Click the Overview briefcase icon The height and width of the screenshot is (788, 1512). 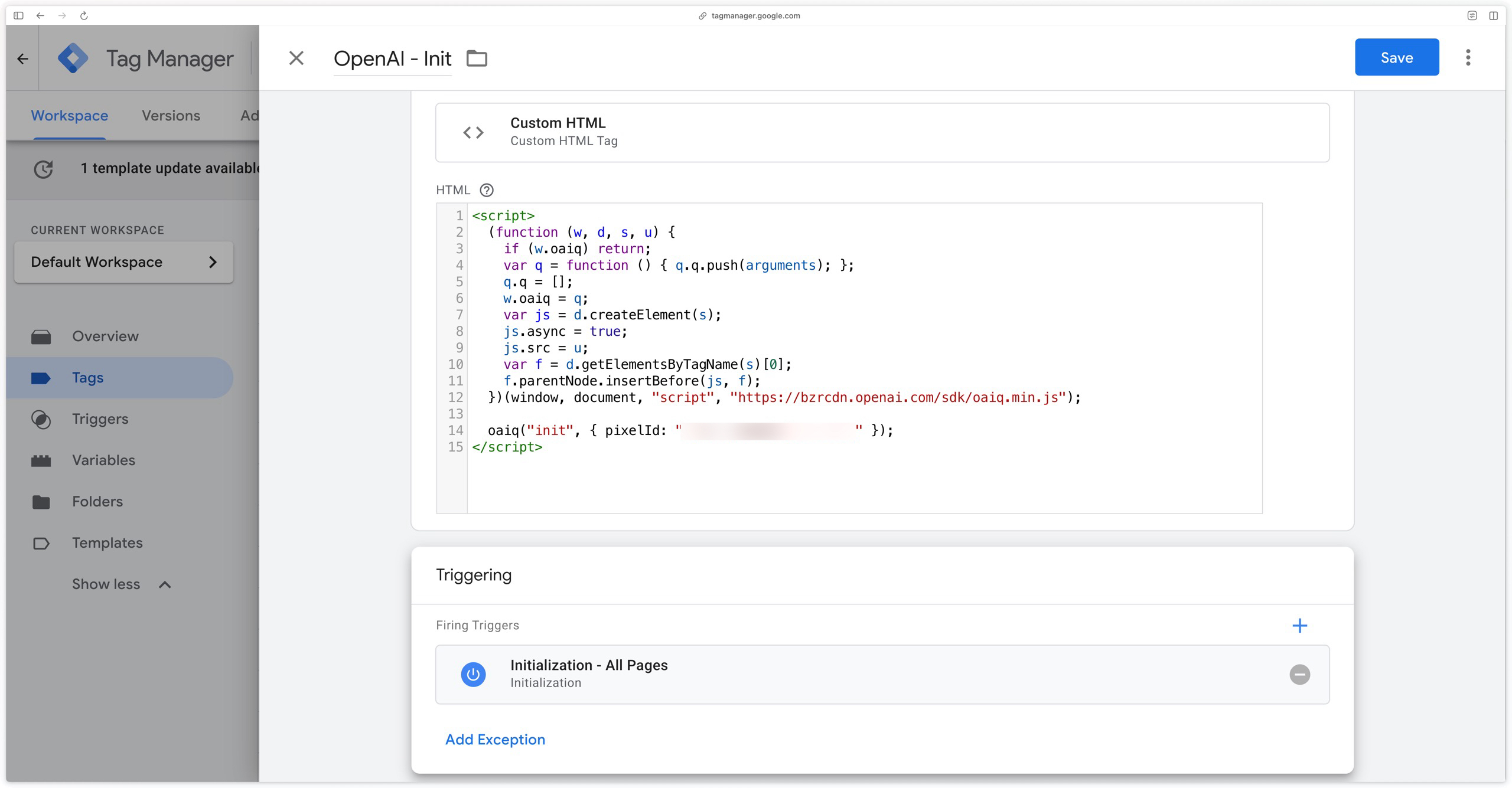click(41, 337)
